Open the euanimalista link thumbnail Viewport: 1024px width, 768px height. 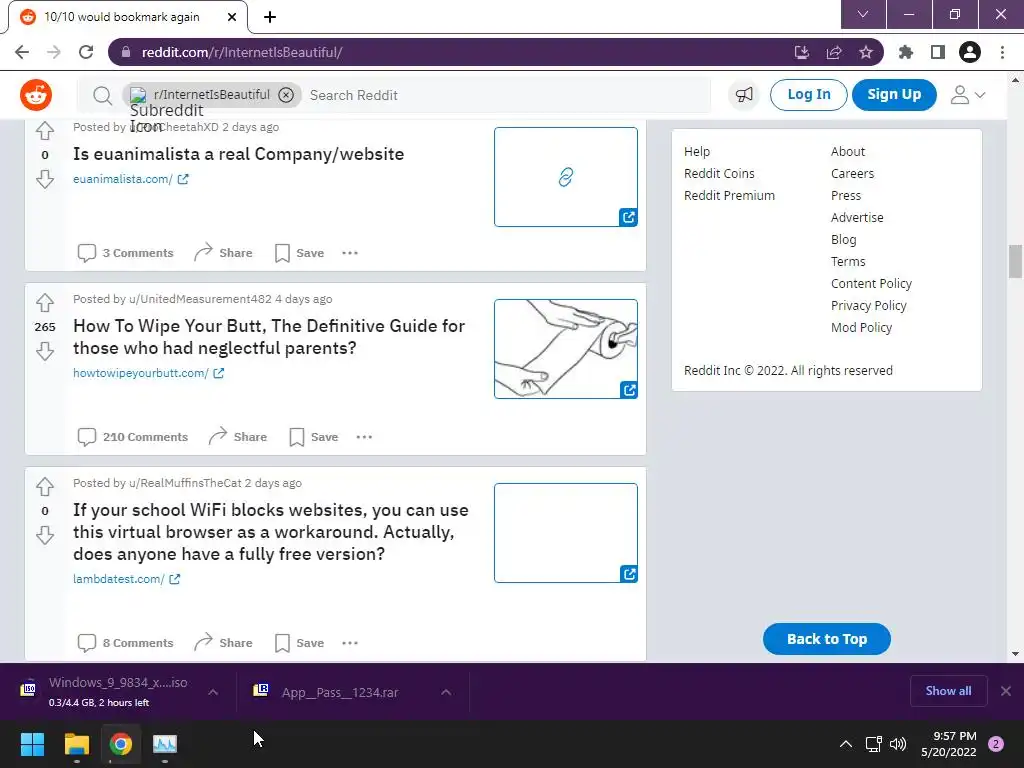[x=566, y=177]
